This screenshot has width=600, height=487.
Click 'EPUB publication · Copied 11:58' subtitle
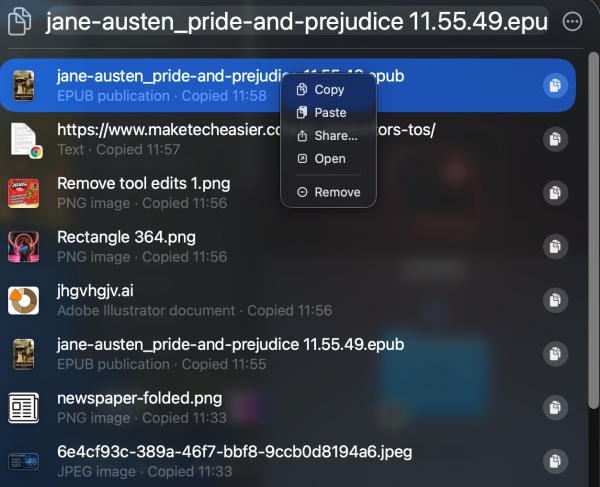coord(161,96)
